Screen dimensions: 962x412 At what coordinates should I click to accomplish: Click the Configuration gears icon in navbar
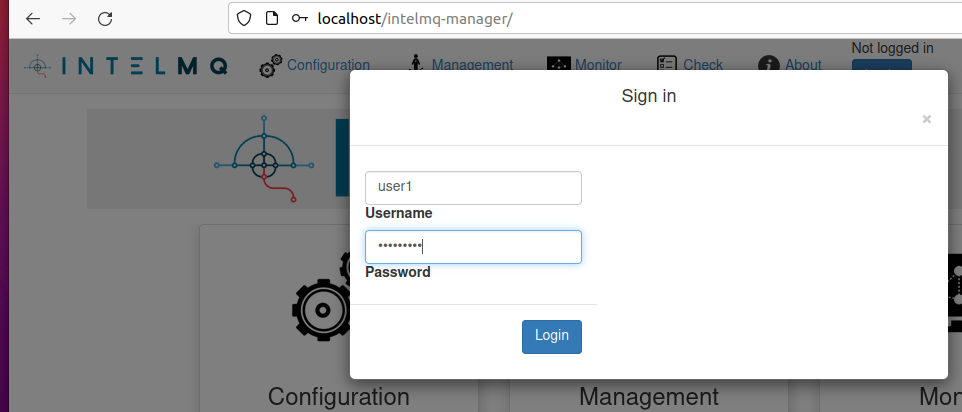coord(271,66)
